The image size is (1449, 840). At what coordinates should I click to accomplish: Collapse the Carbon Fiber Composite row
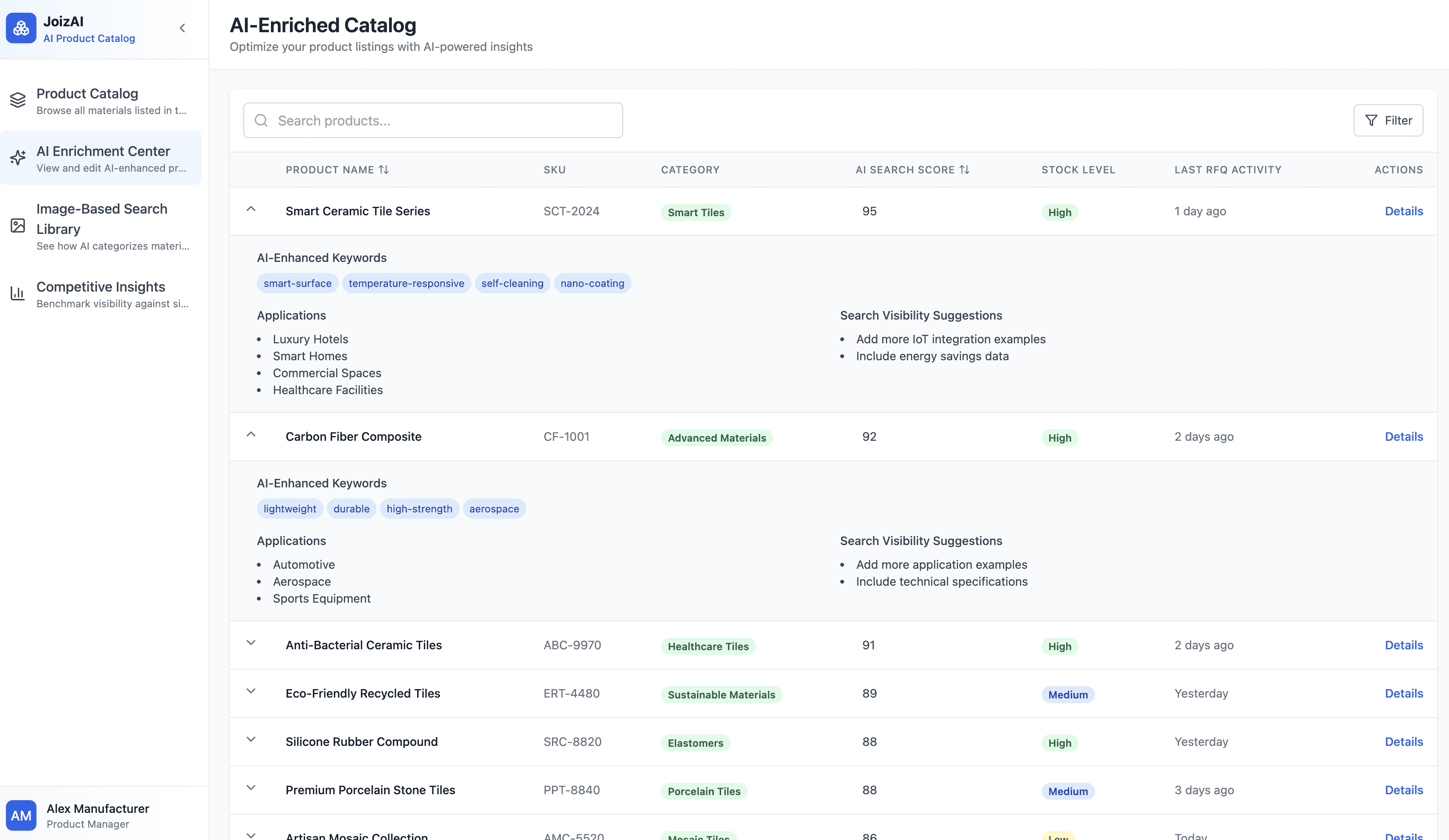pos(251,435)
